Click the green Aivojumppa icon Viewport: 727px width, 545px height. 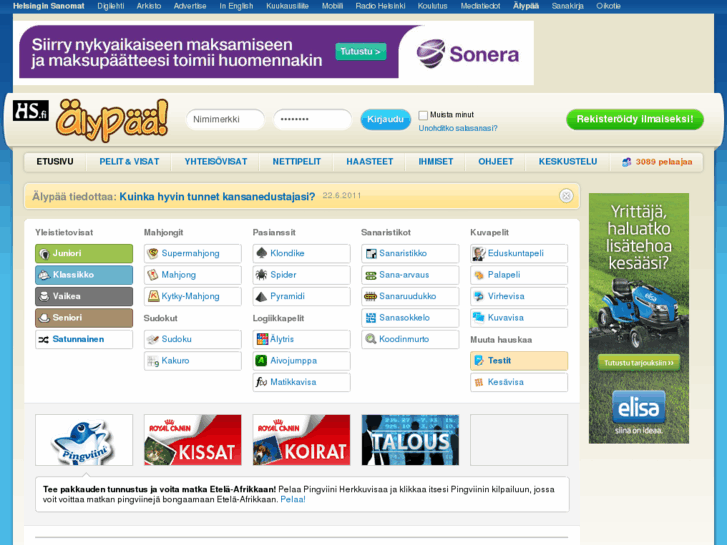(261, 360)
